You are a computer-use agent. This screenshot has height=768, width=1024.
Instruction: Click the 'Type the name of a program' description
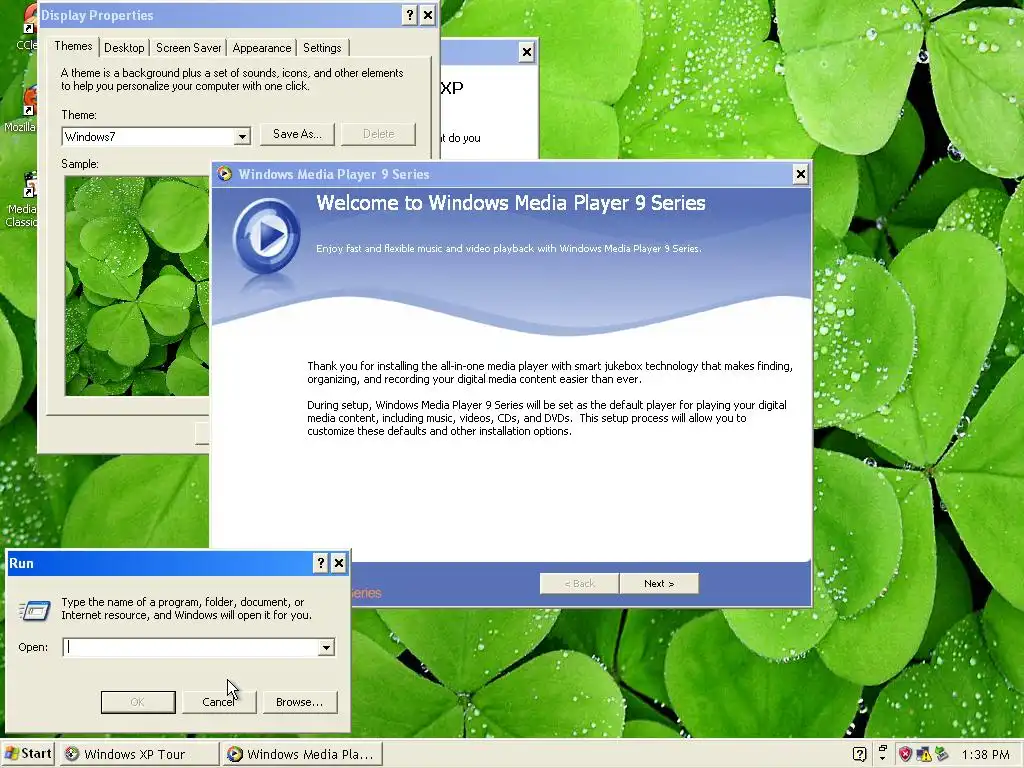tap(187, 609)
